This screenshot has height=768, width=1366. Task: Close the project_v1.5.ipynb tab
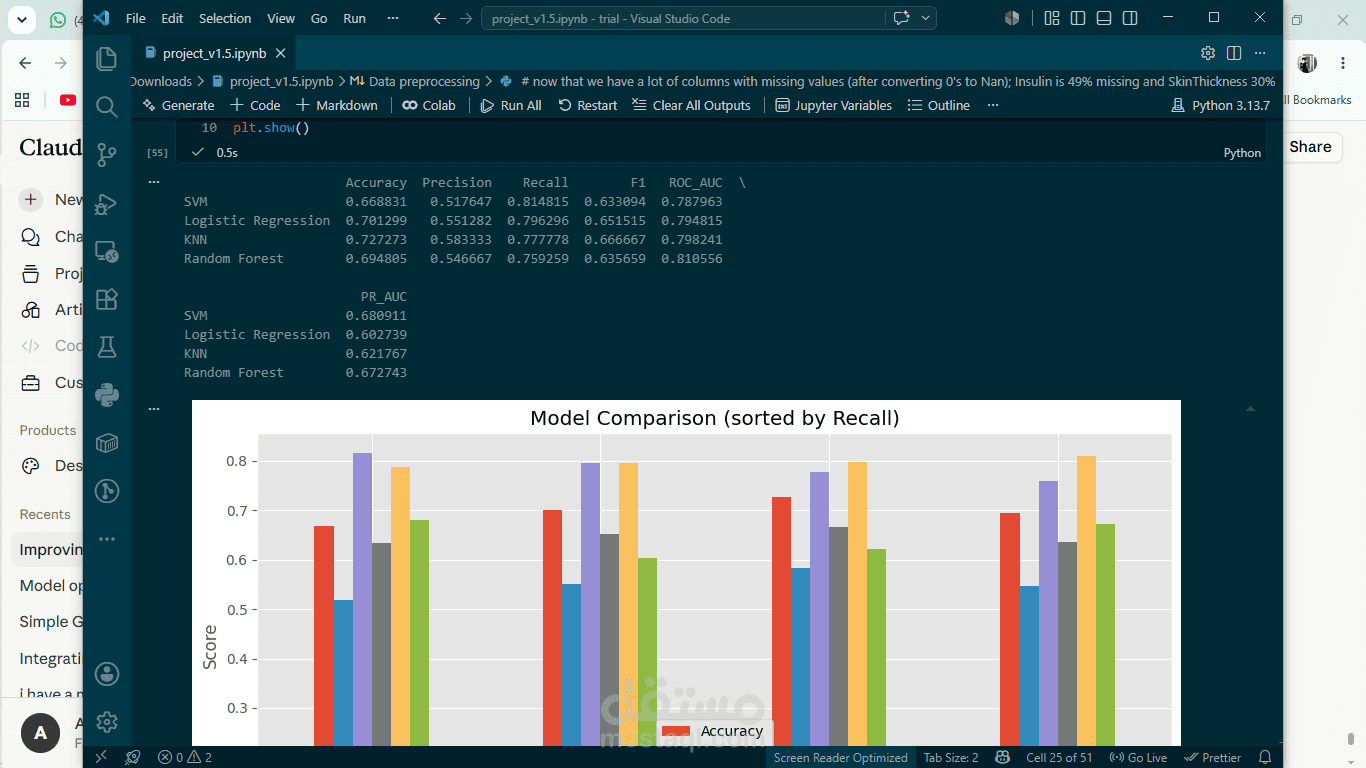coord(281,53)
